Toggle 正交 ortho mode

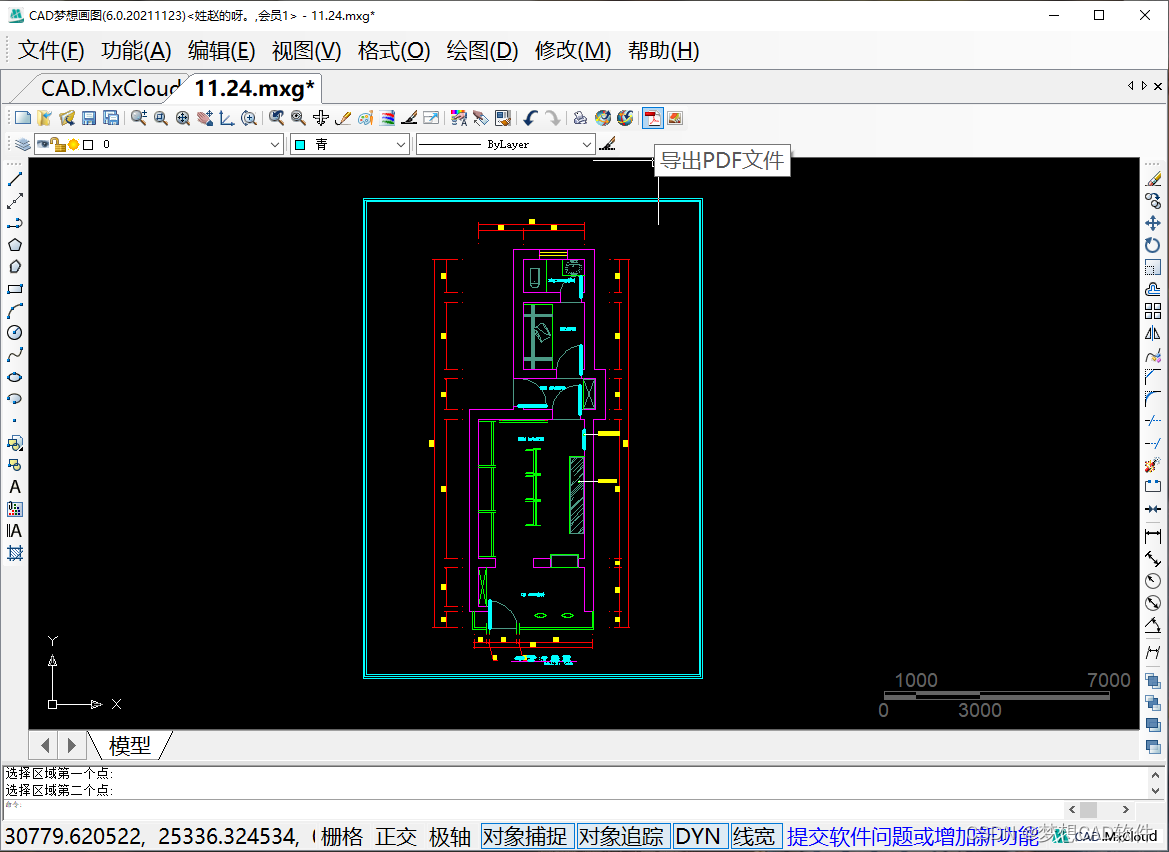point(396,836)
